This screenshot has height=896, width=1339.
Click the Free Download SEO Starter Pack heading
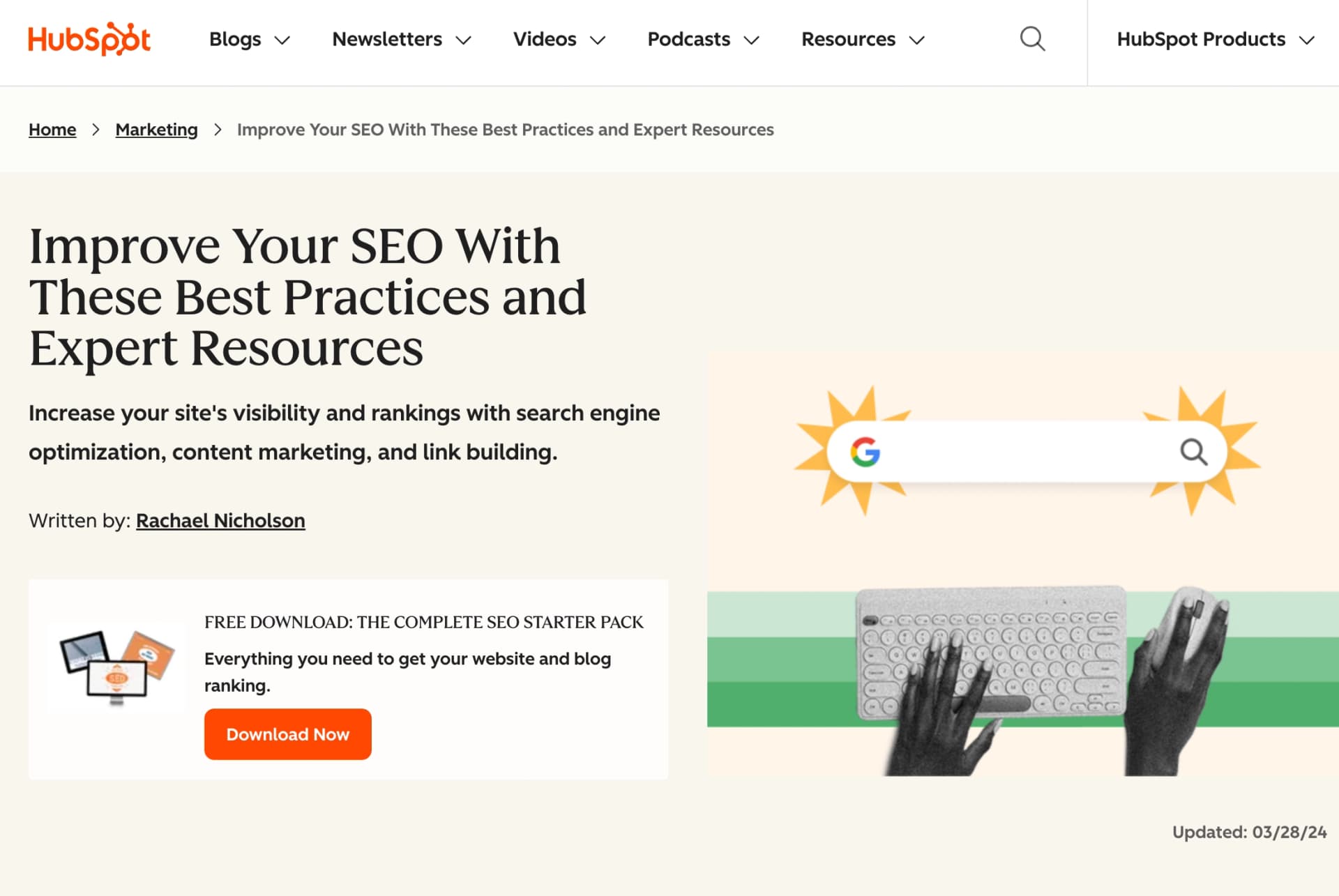423,622
